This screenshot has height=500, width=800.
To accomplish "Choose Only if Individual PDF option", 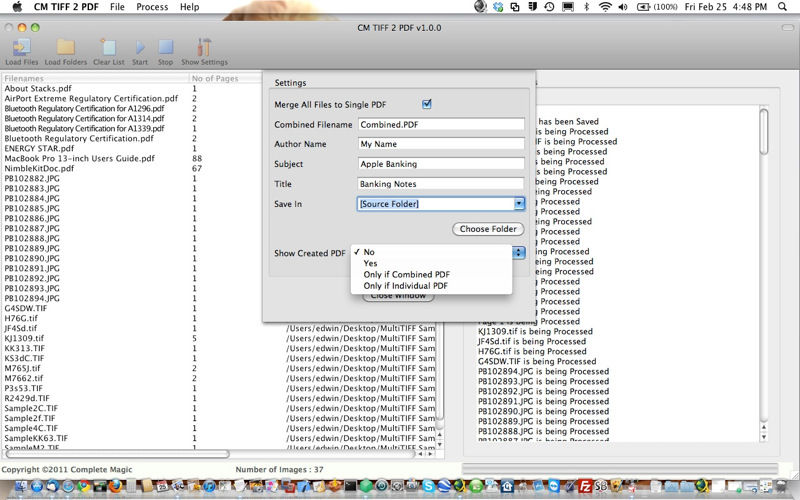I will (431, 286).
